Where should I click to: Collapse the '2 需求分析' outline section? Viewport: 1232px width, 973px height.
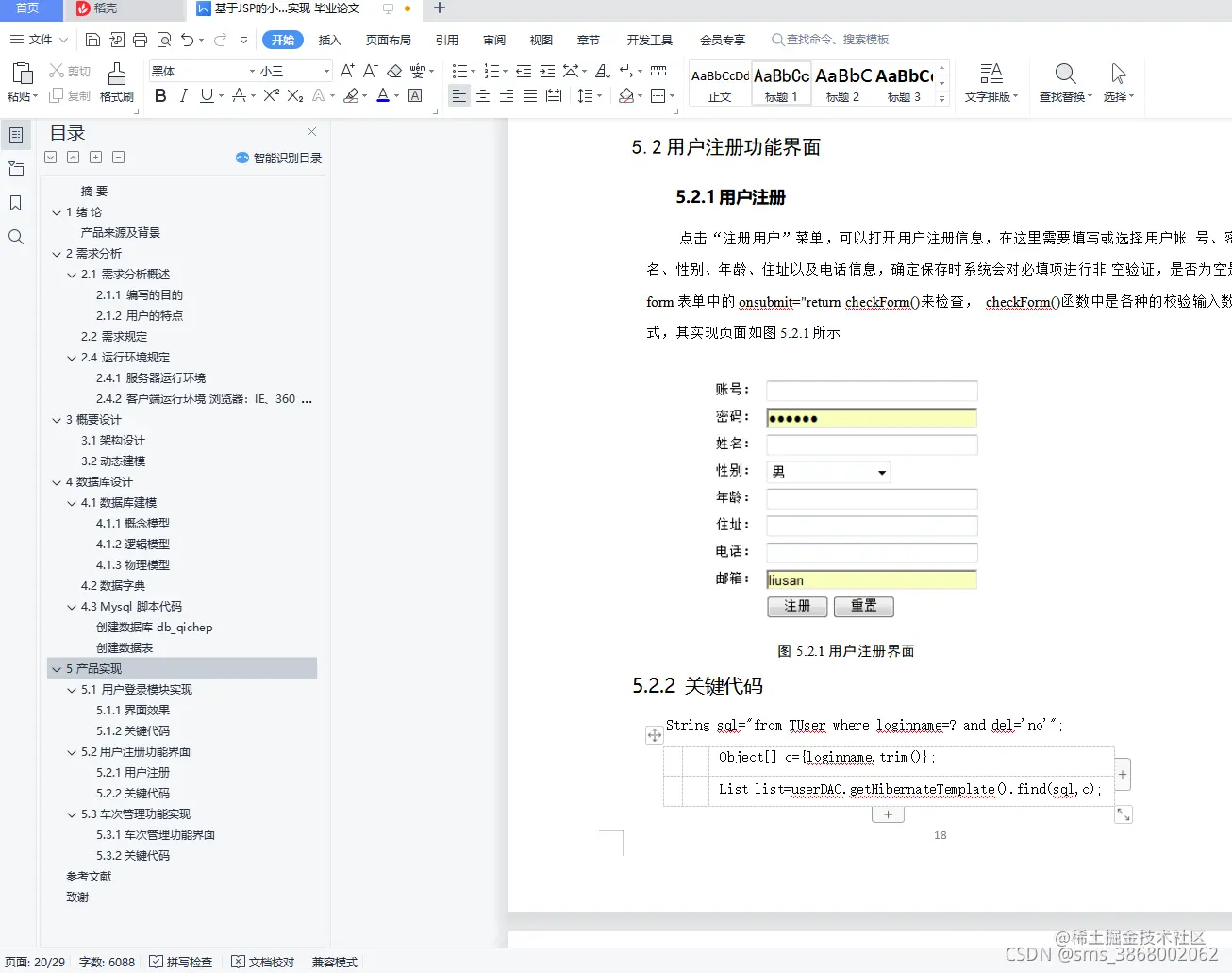[x=57, y=253]
